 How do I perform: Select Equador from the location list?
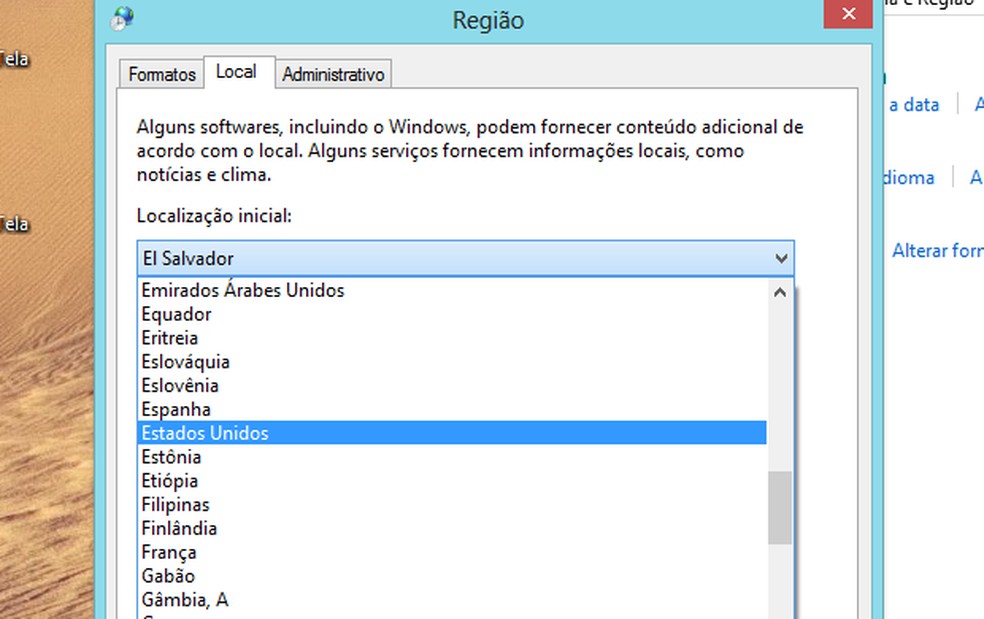452,314
